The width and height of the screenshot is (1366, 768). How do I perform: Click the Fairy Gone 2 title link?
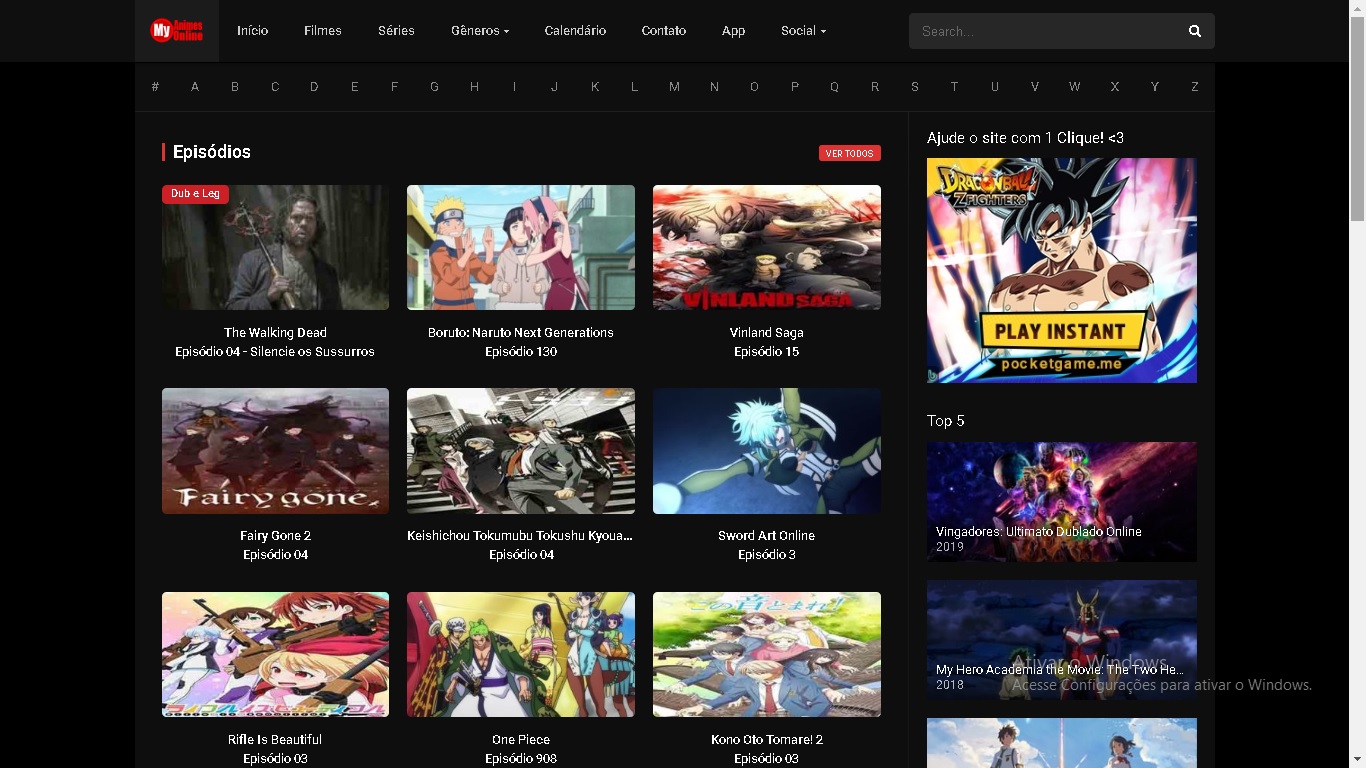point(275,536)
